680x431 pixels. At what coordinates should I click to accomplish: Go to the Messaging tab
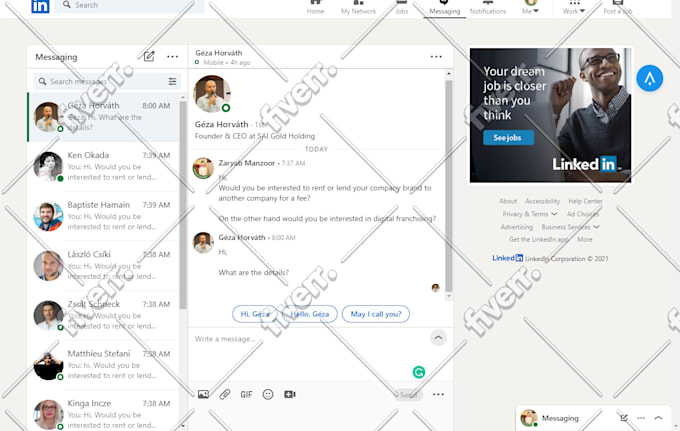445,7
